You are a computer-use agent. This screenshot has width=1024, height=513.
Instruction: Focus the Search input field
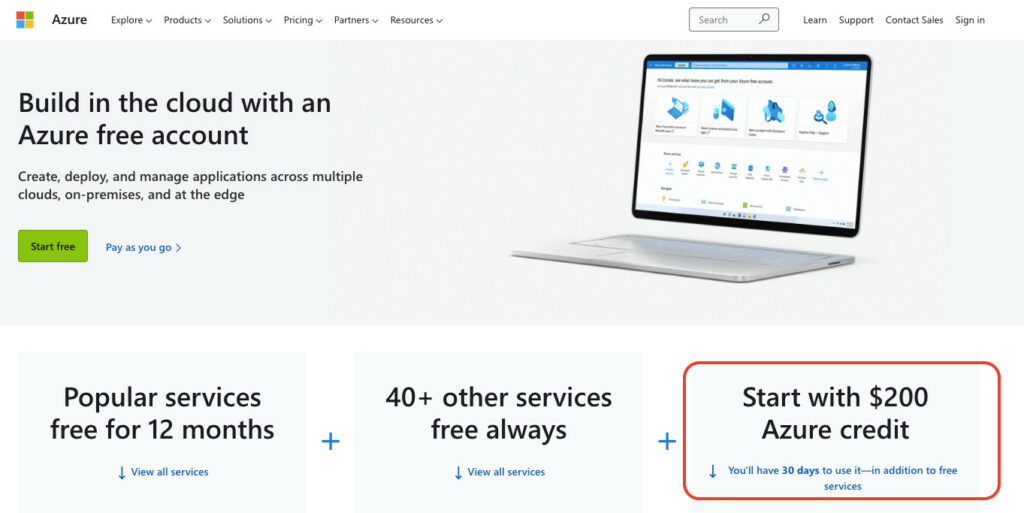click(x=733, y=20)
